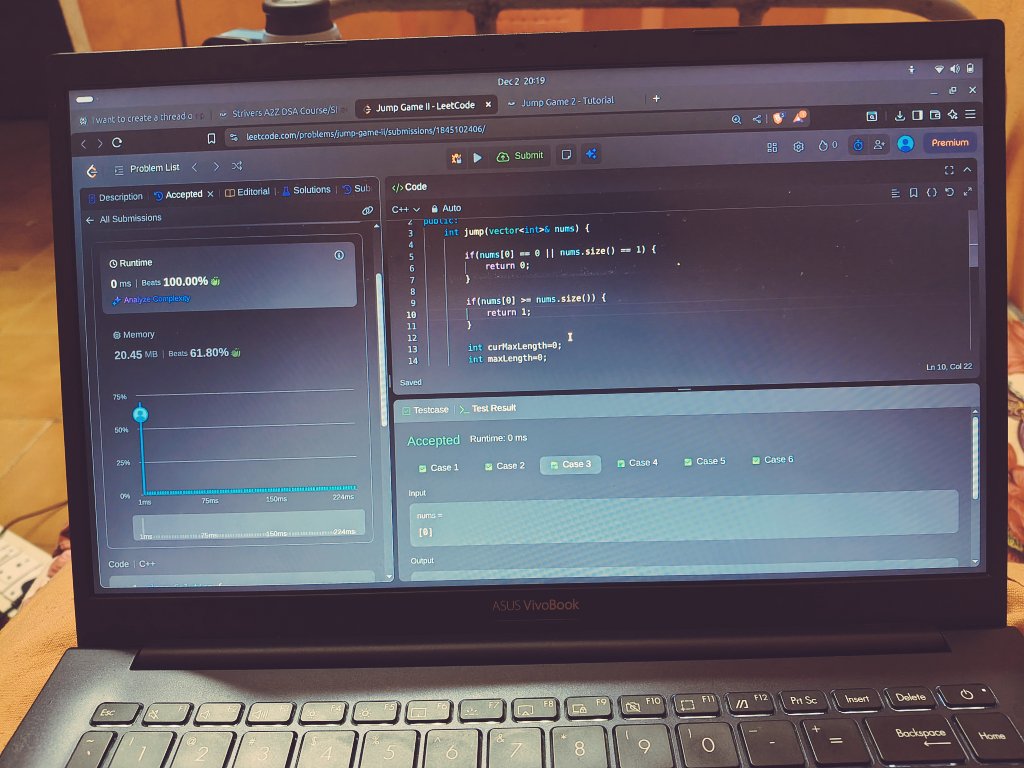Open the Solutions tab
Screen dimensions: 1024x768
(306, 190)
